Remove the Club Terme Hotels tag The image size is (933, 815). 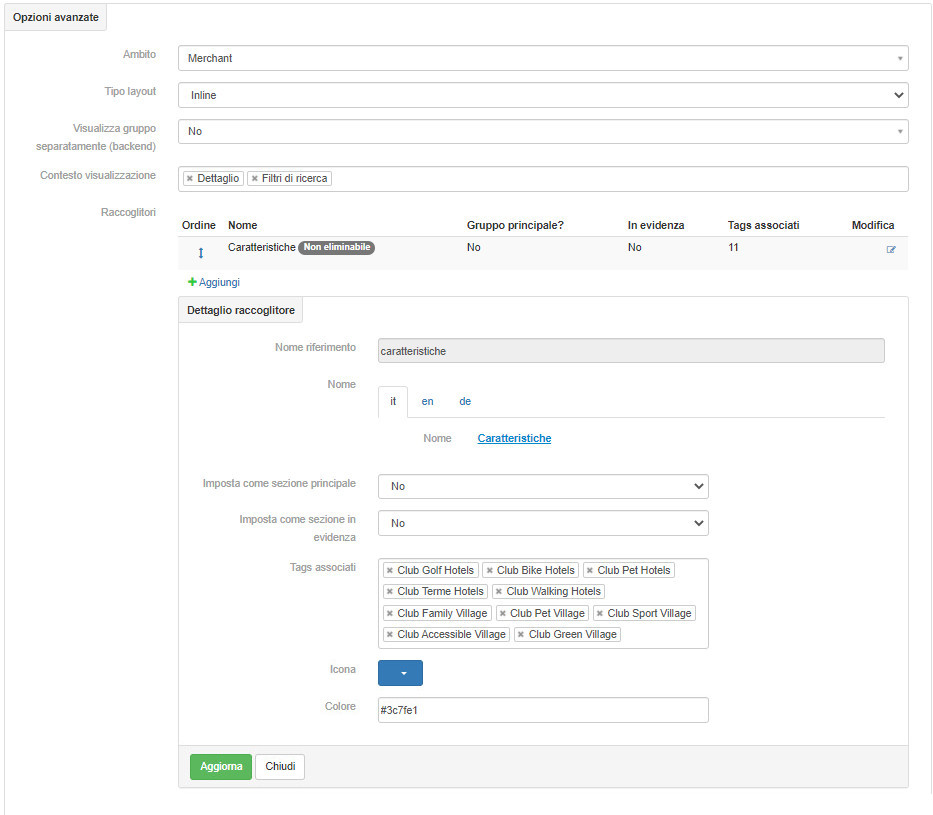[390, 592]
